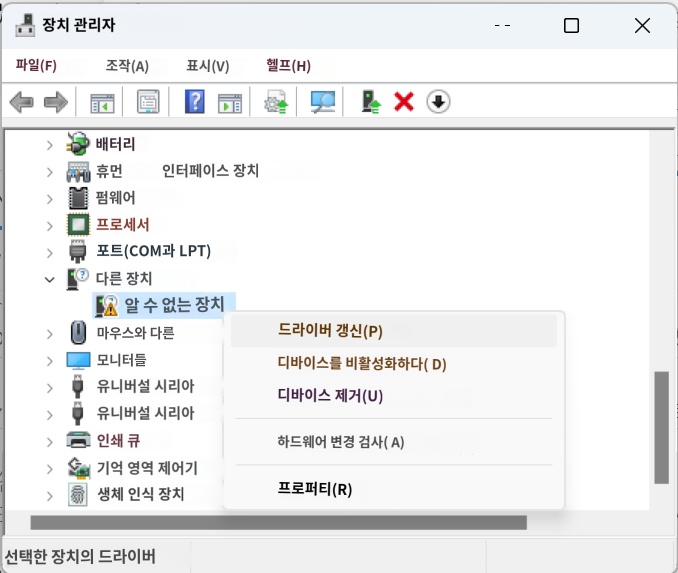Expand the 생체 인식 장치 category

(50, 496)
